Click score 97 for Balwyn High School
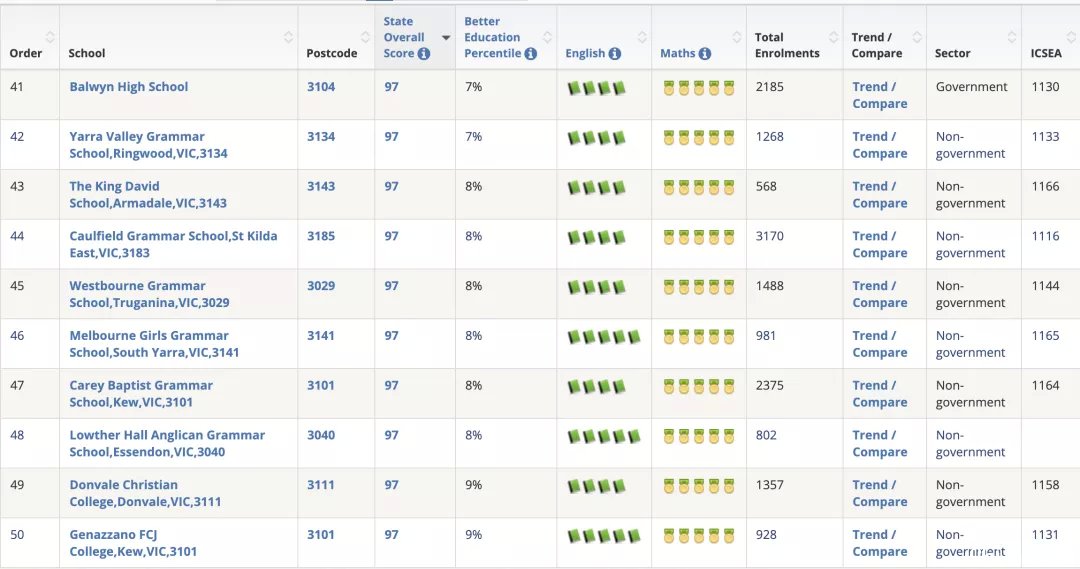Image resolution: width=1080 pixels, height=569 pixels. pos(391,87)
